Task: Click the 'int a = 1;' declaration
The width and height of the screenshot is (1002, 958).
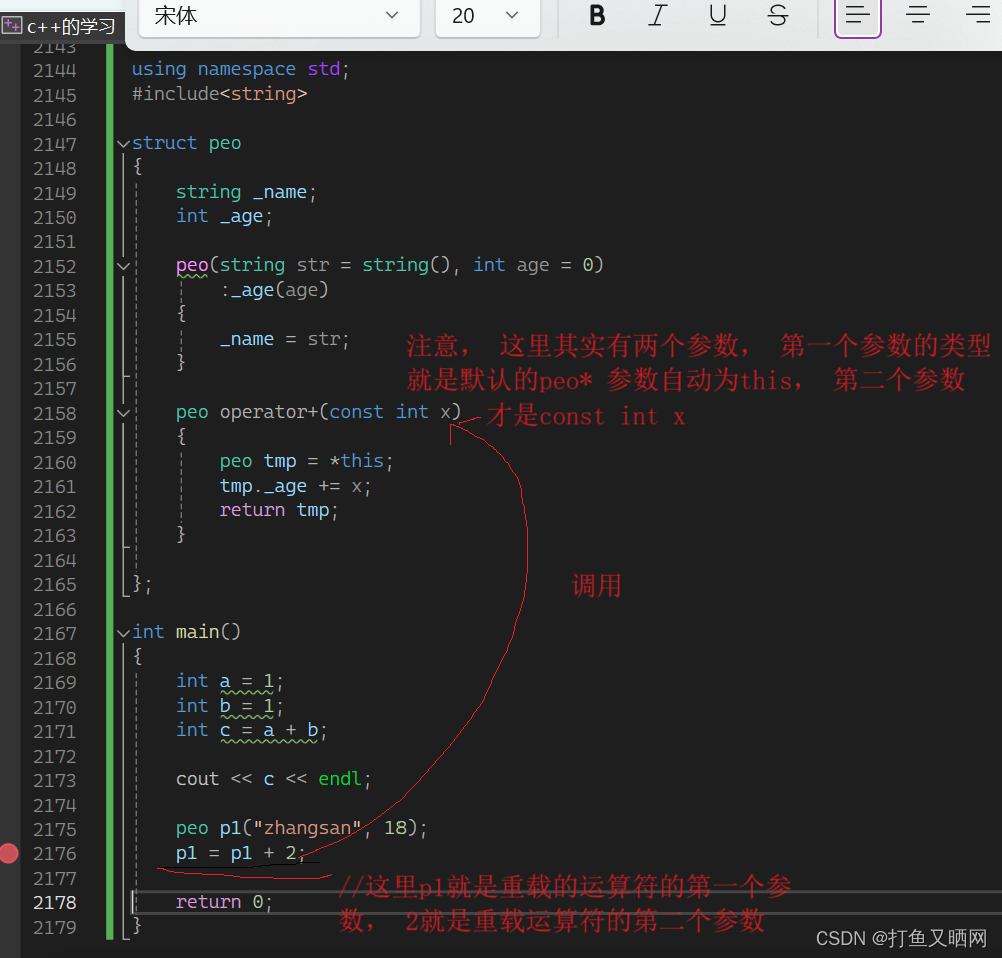Action: 229,681
